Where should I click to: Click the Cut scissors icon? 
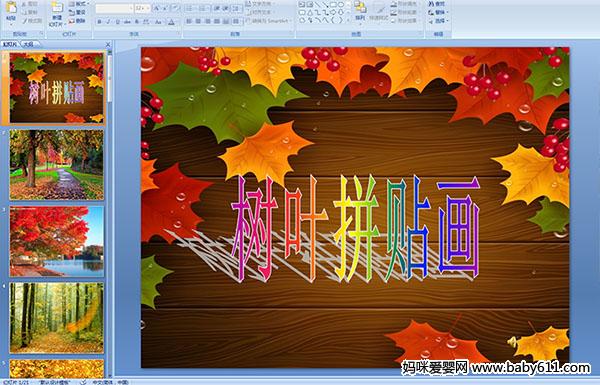25,4
